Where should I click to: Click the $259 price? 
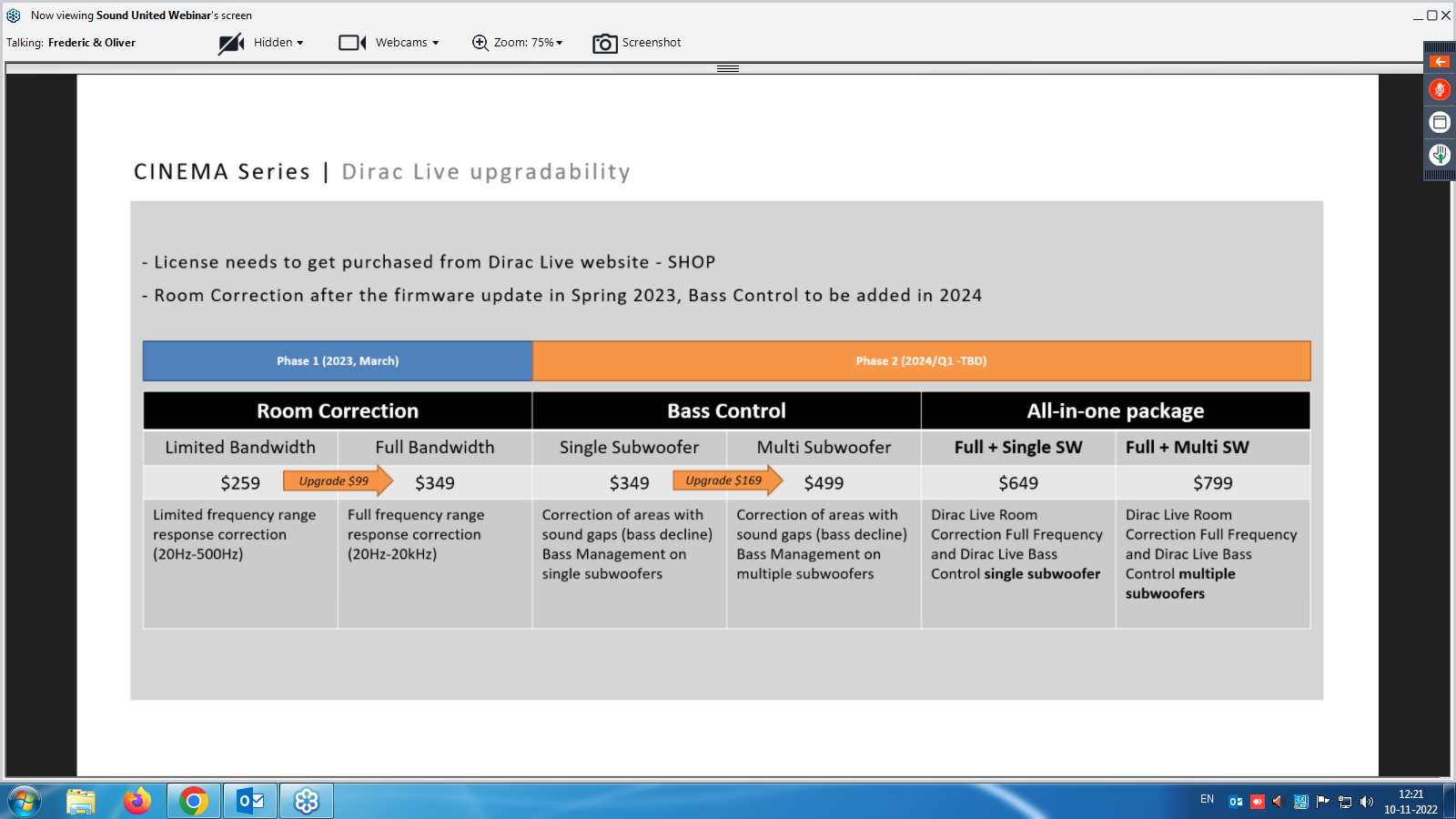(x=240, y=483)
